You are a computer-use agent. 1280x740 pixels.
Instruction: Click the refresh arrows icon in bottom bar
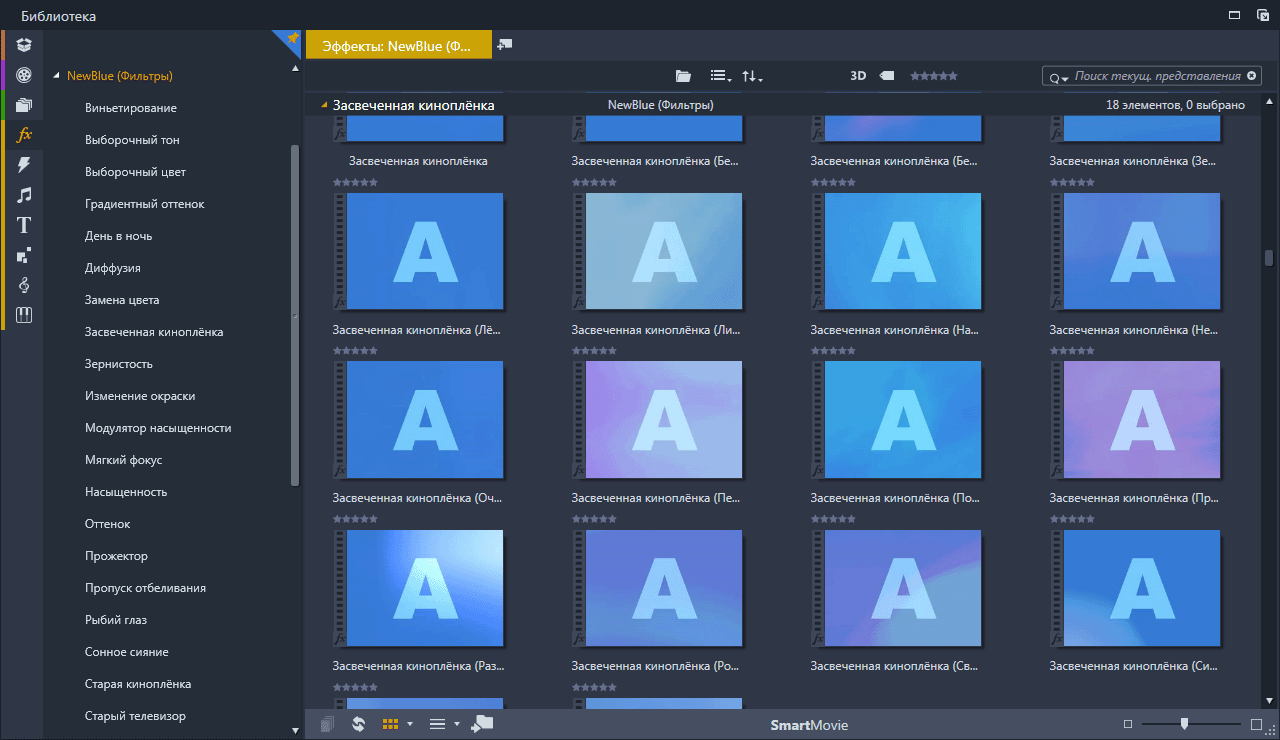point(358,724)
